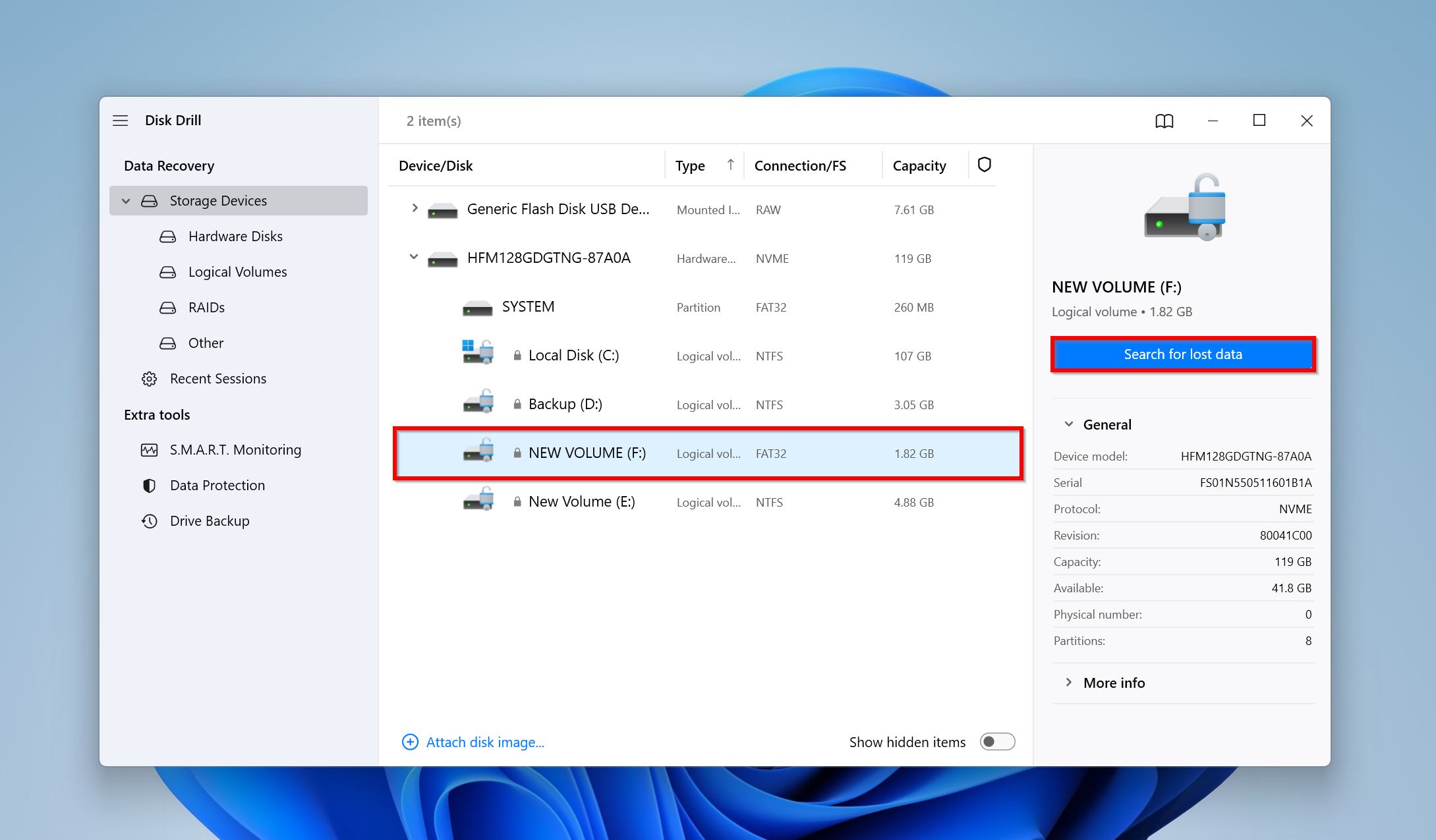
Task: Click the New Volume (E:) drive icon
Action: tap(478, 499)
